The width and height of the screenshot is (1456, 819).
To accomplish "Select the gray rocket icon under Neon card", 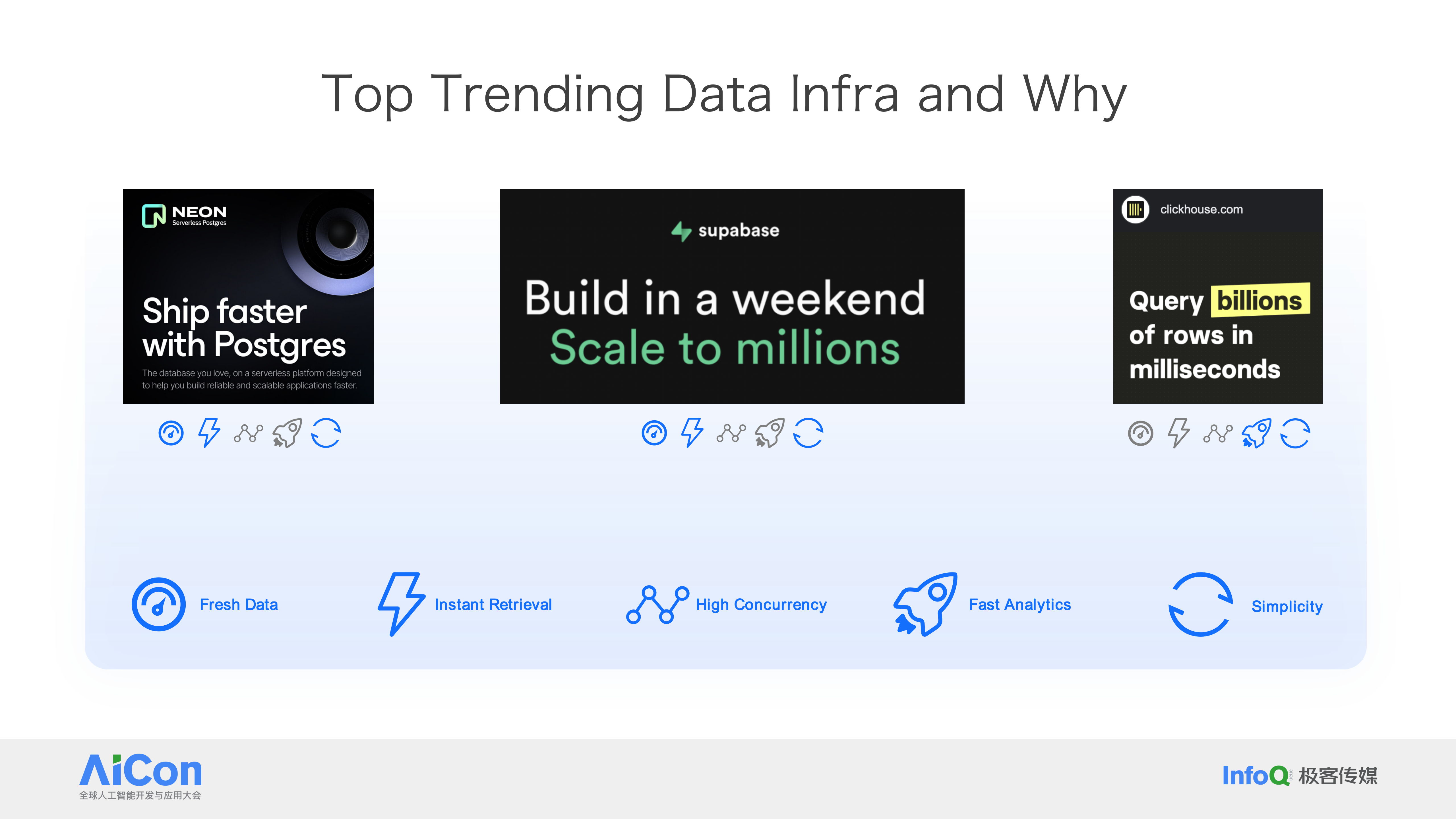I will tap(287, 433).
